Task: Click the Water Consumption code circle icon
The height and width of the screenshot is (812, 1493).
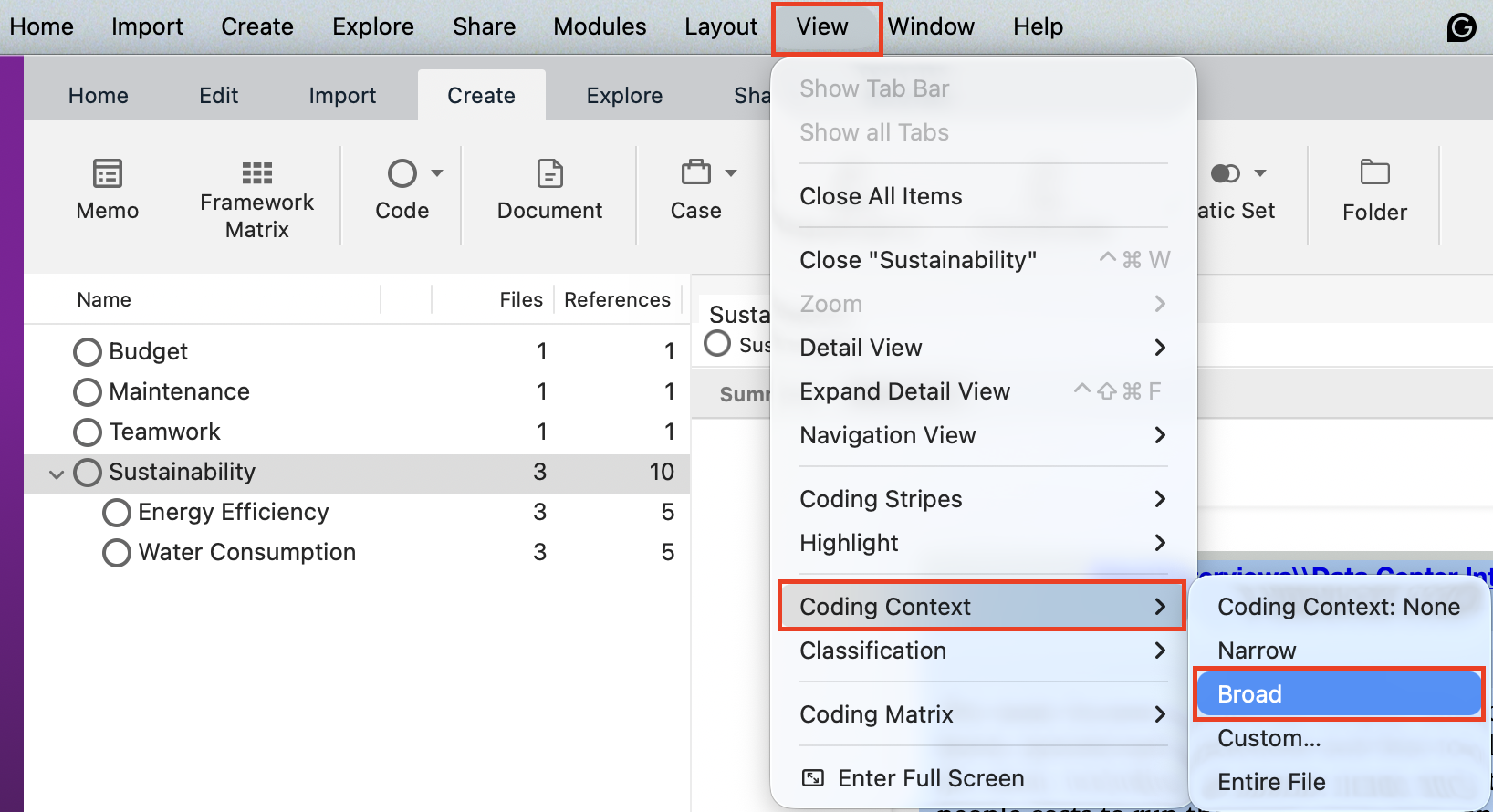Action: [117, 552]
